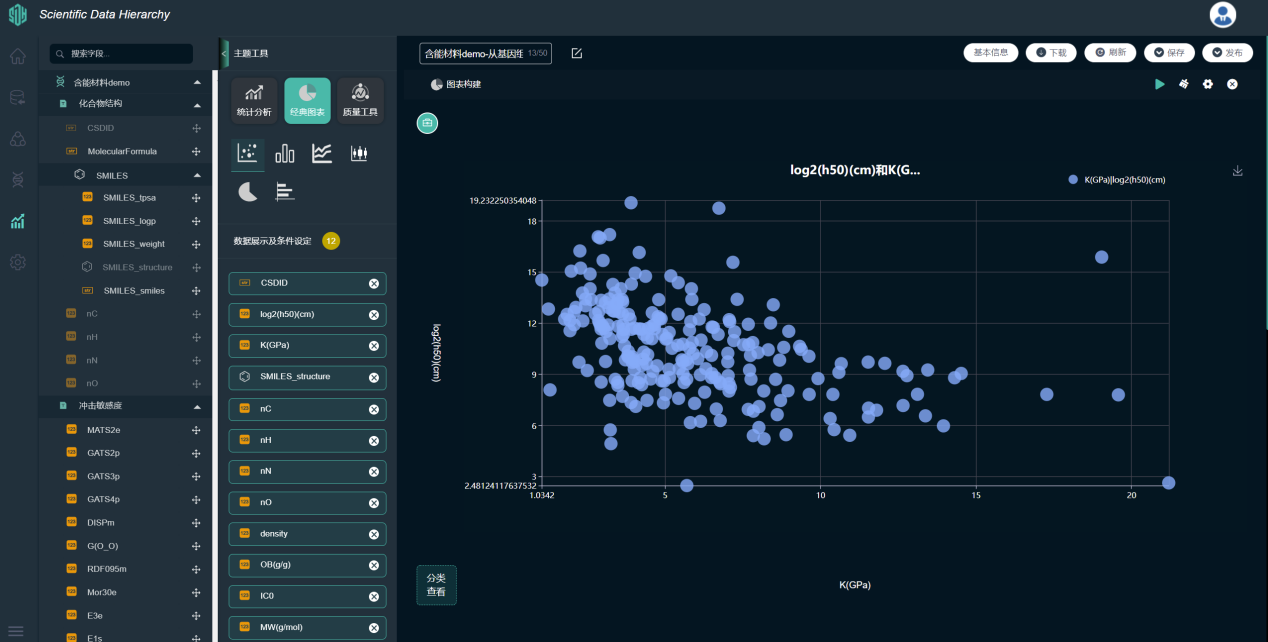
Task: Click the IC0 field chip
Action: [307, 596]
